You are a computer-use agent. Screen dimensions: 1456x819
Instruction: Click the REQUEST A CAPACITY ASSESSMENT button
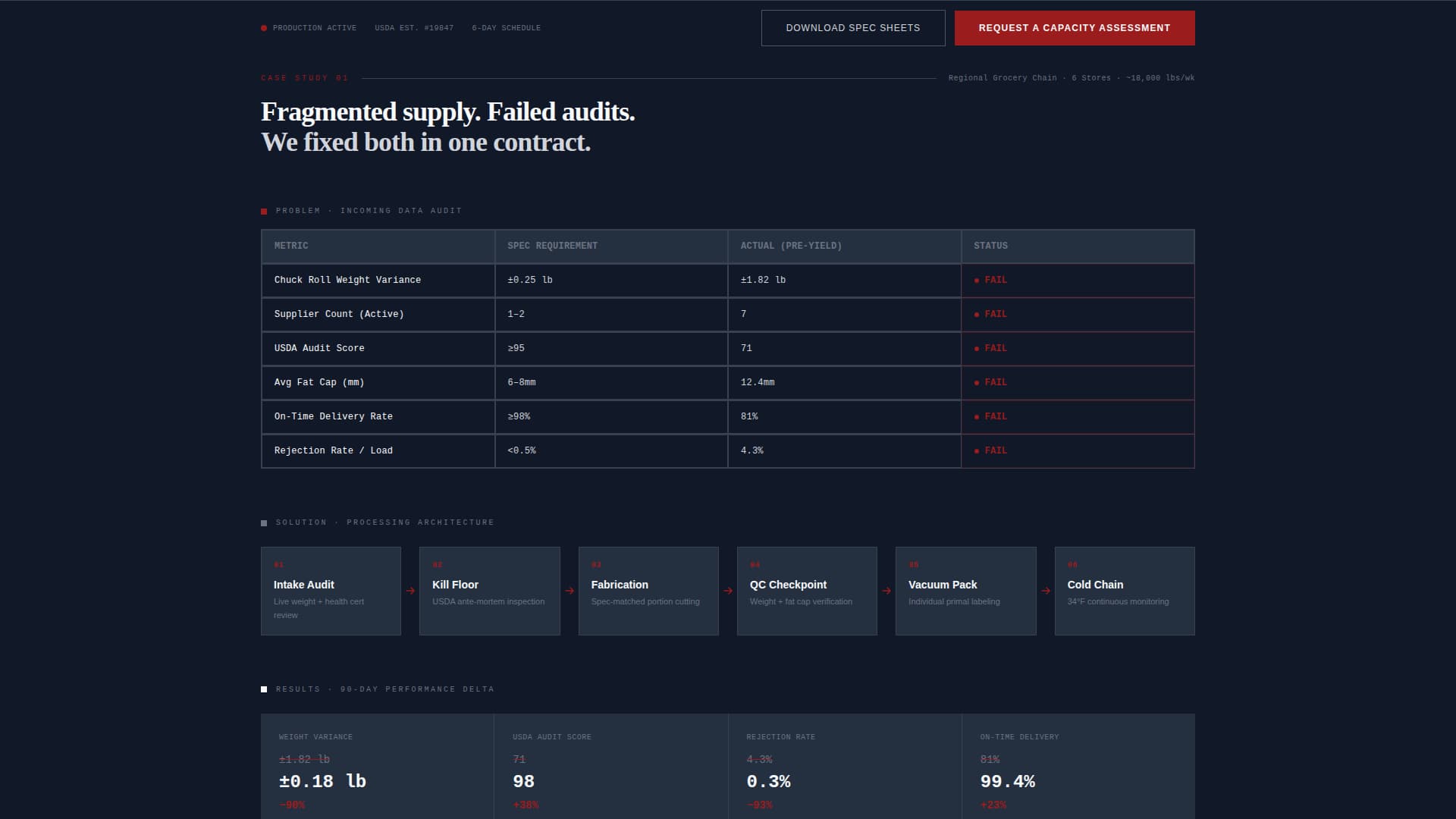(1074, 27)
